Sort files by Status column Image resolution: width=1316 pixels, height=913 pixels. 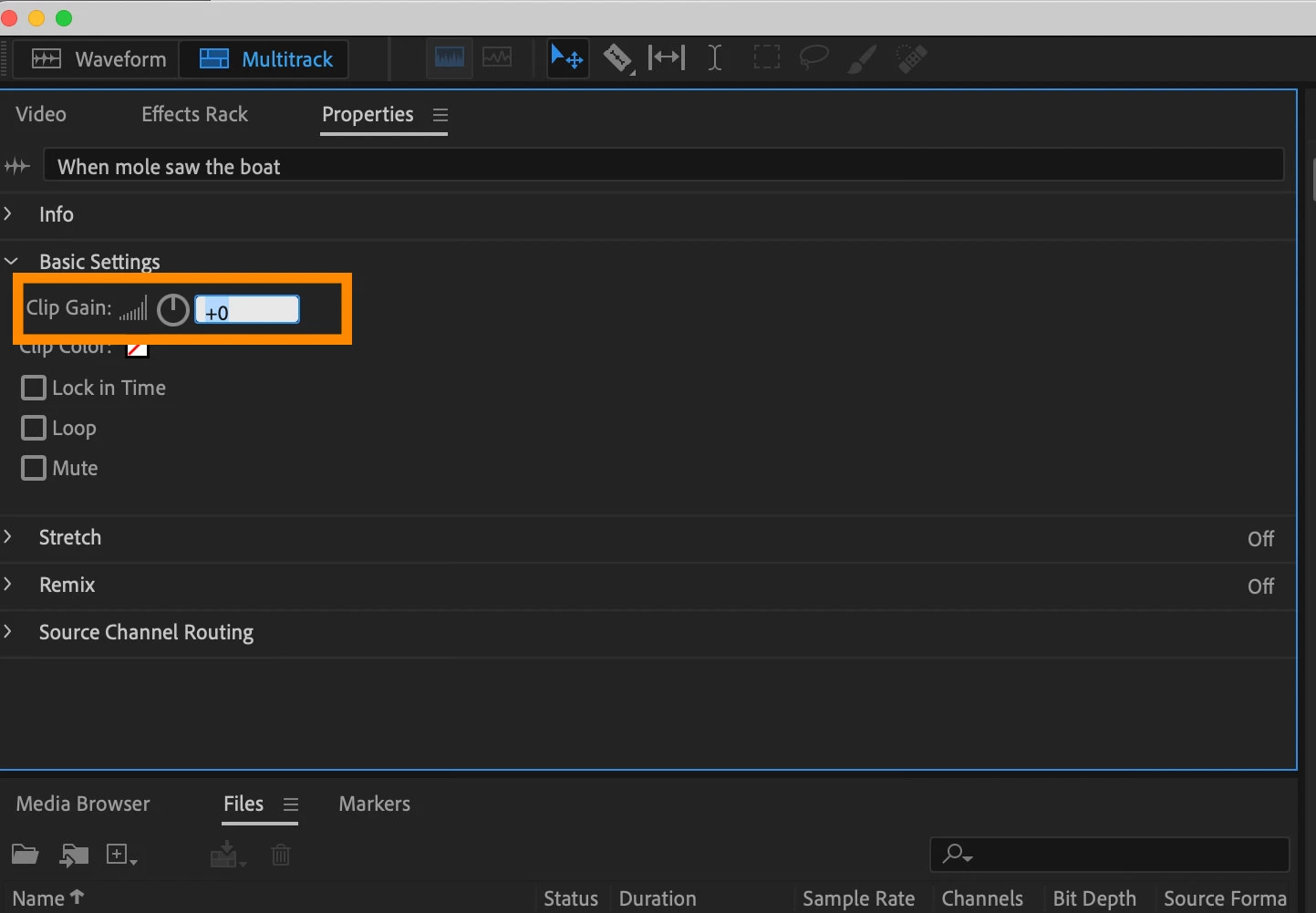571,898
